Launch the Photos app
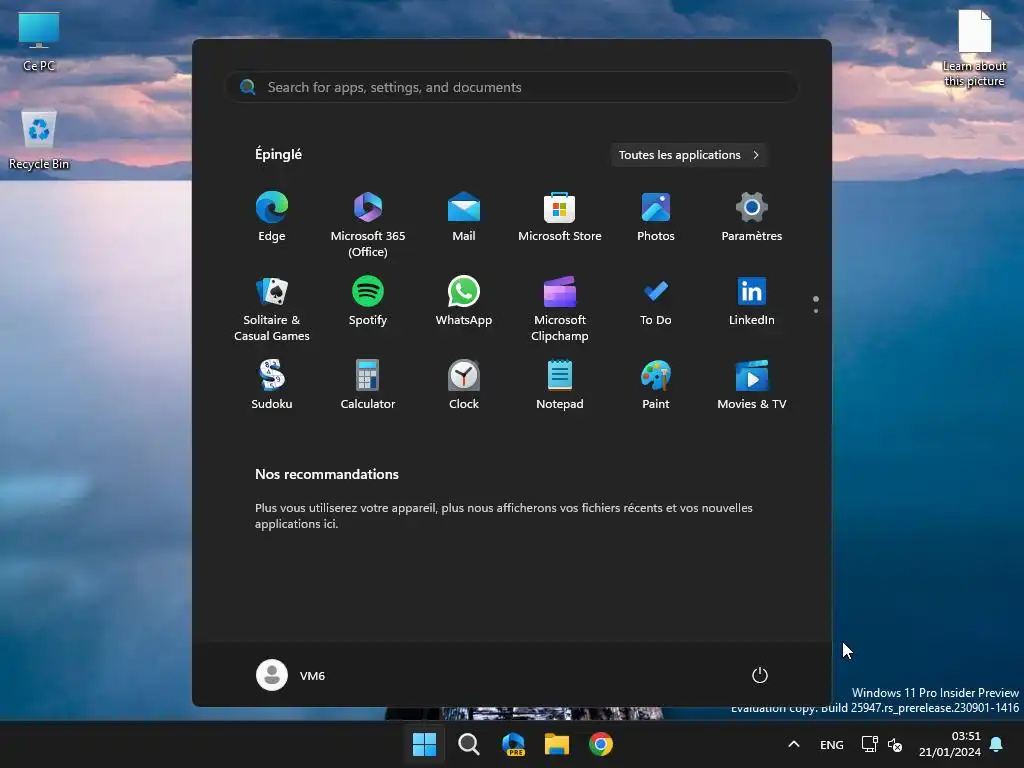 (656, 217)
